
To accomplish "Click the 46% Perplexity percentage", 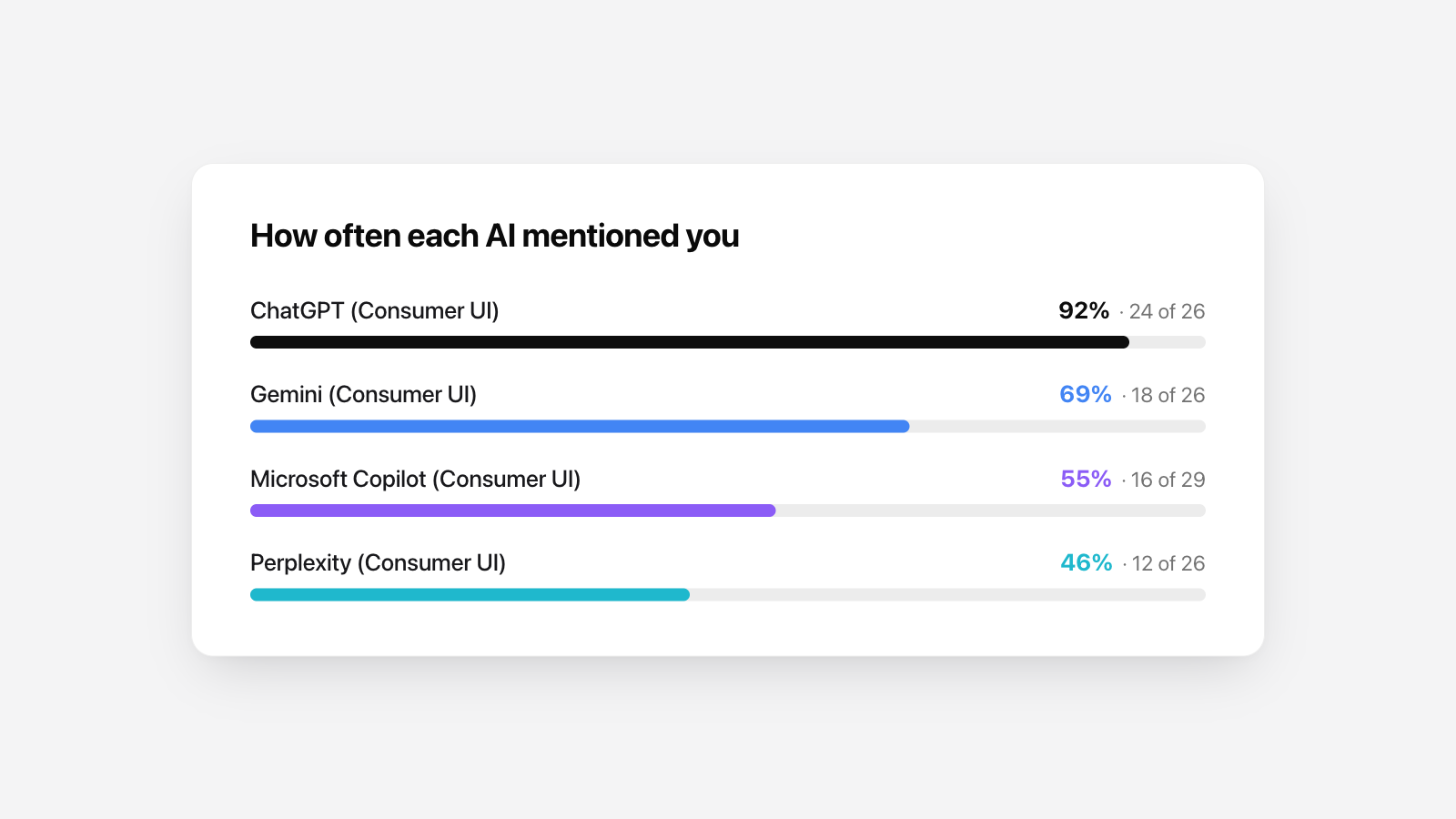I will pyautogui.click(x=1087, y=563).
